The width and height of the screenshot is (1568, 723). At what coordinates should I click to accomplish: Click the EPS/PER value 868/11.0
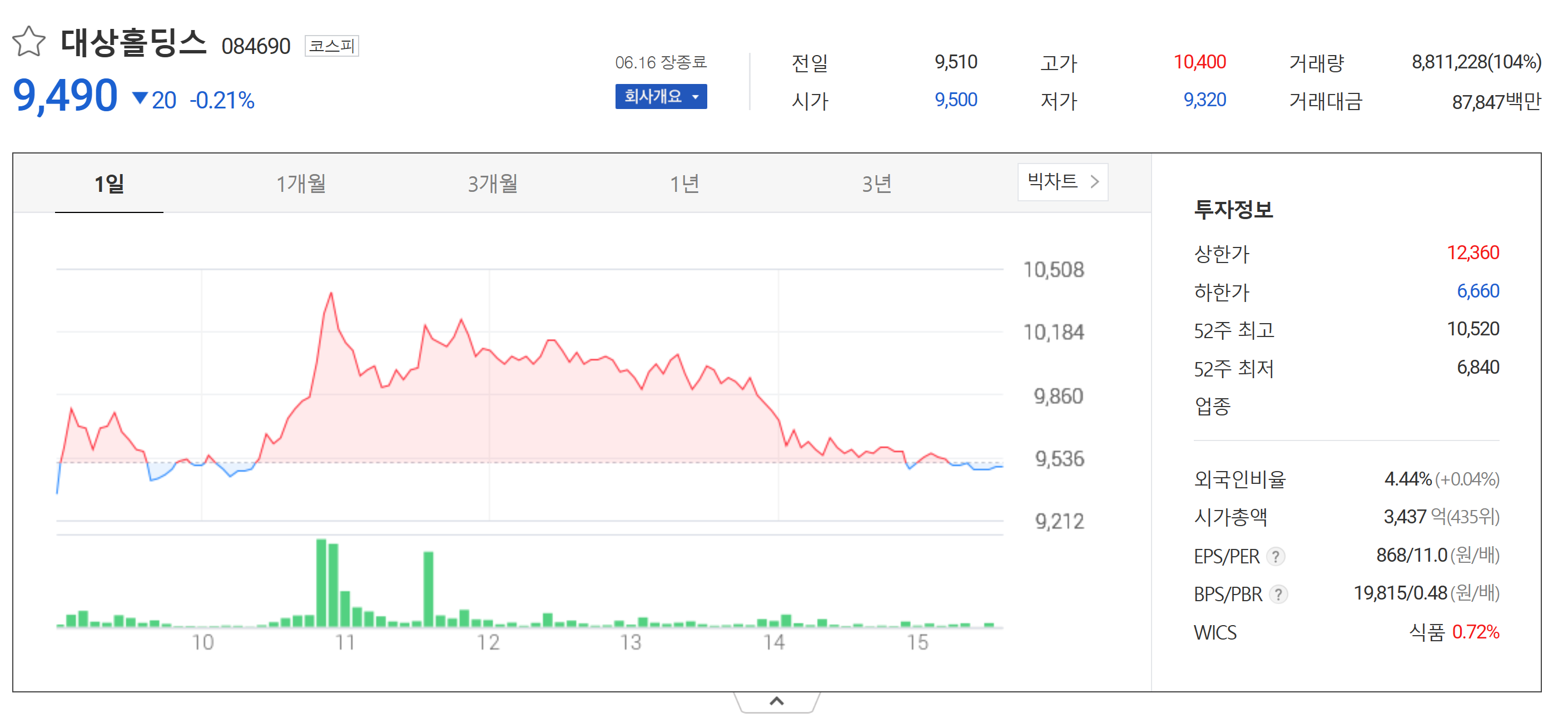point(1412,555)
